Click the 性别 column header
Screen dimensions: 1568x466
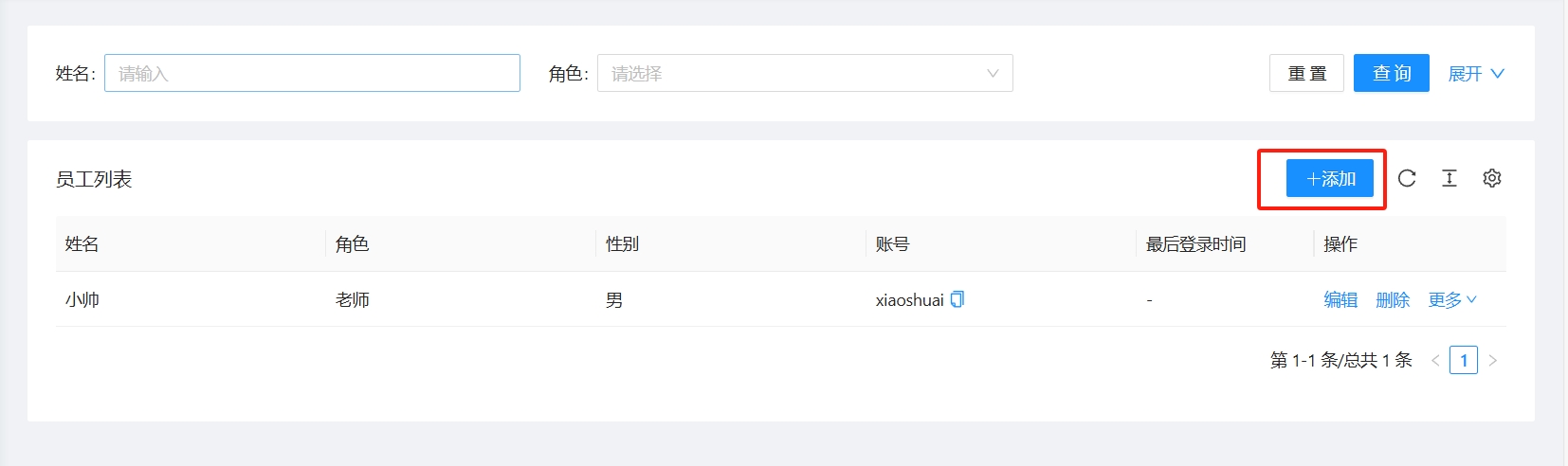point(622,244)
